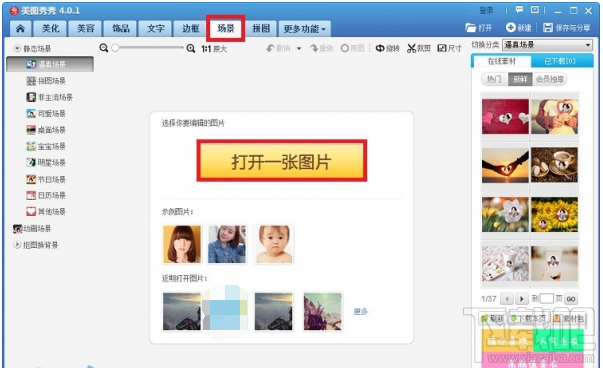Expand the 更多功能 dropdown menu
Viewport: 603px width, 368px height.
coord(304,28)
